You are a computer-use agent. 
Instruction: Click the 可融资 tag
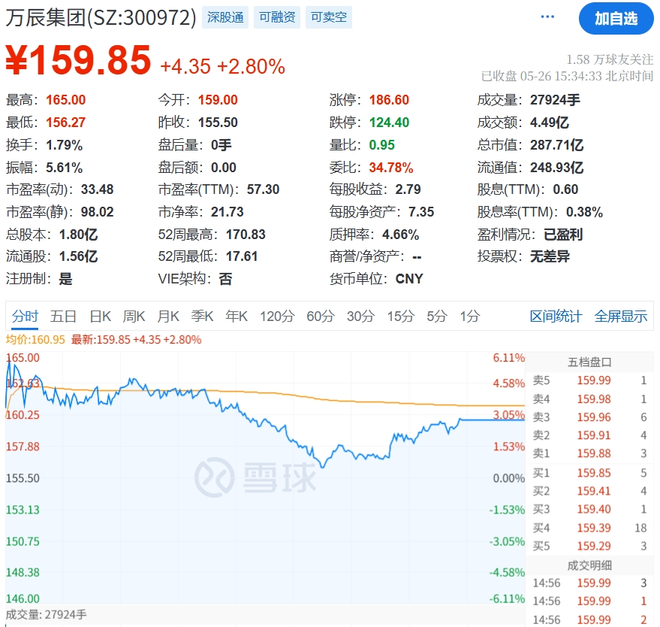[276, 17]
